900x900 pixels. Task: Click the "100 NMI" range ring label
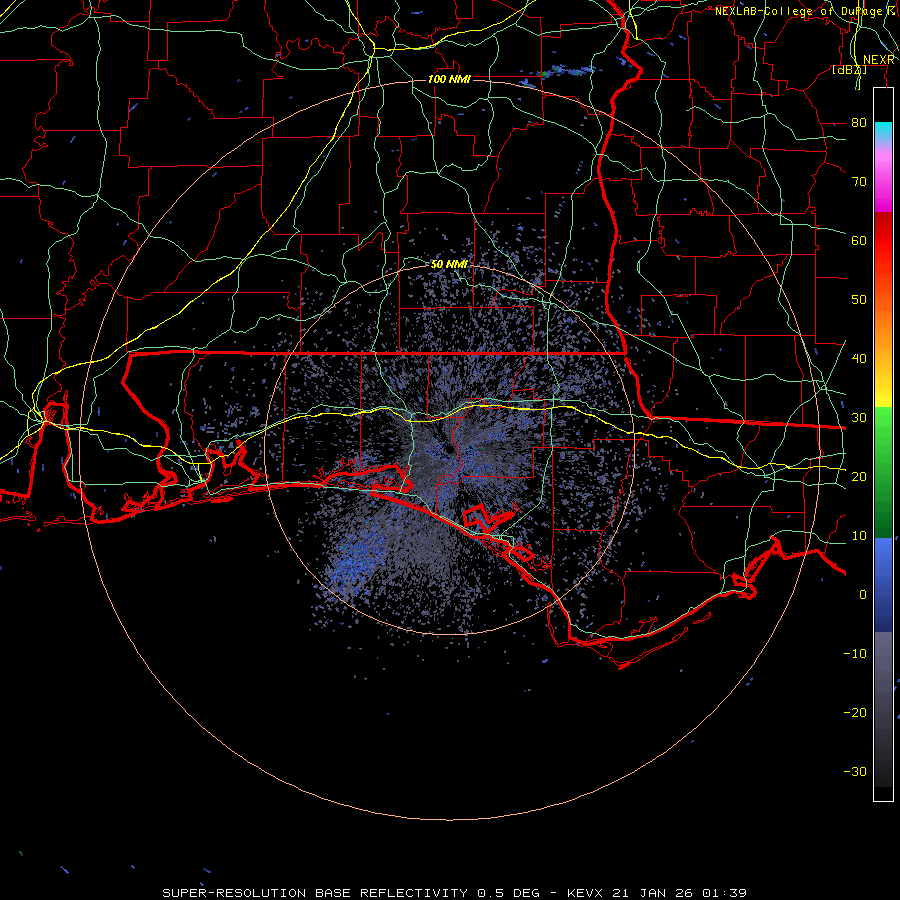coord(449,79)
